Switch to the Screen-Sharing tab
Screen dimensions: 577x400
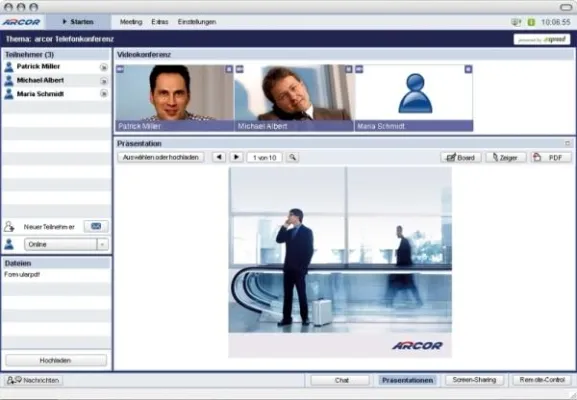474,380
